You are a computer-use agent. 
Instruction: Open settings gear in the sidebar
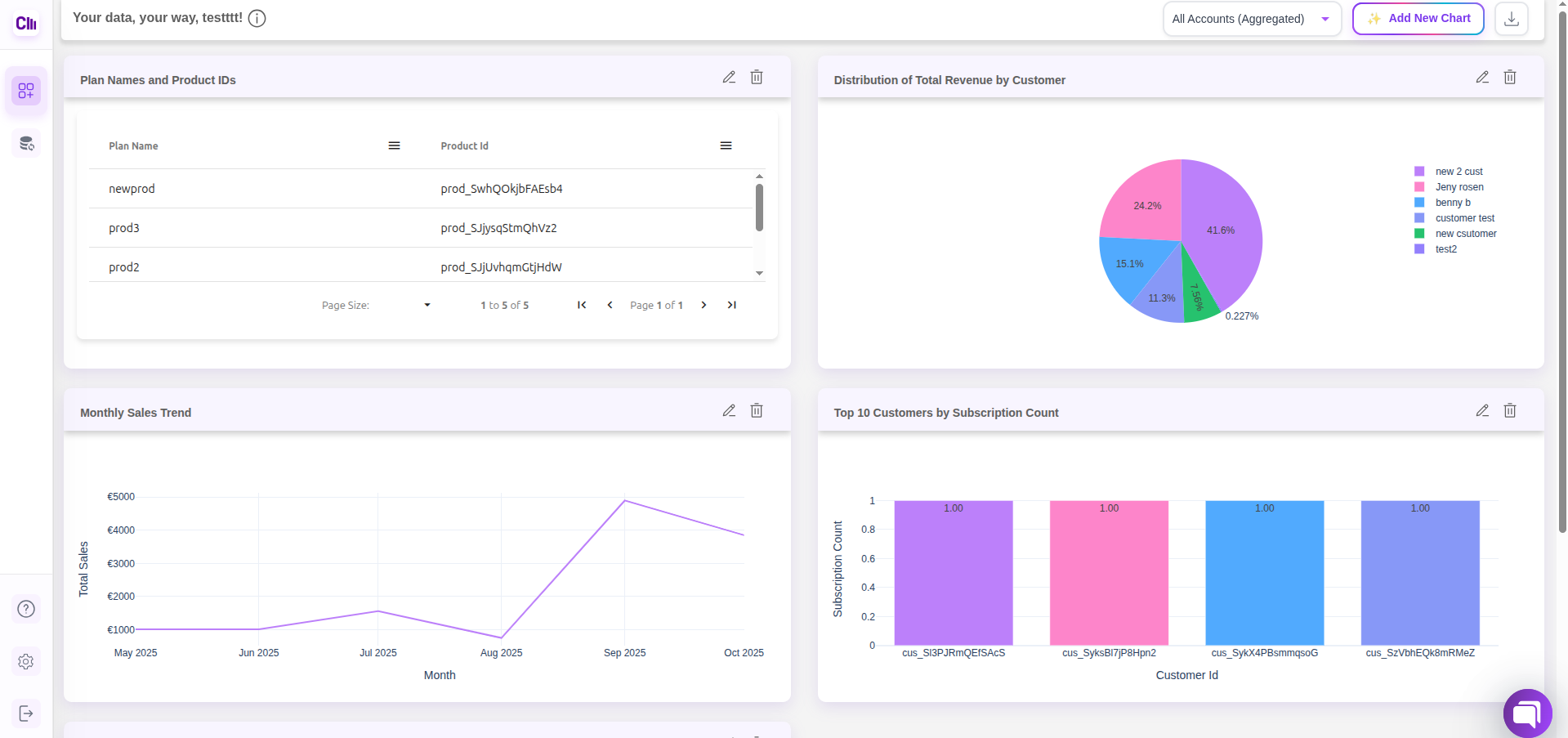pyautogui.click(x=26, y=661)
